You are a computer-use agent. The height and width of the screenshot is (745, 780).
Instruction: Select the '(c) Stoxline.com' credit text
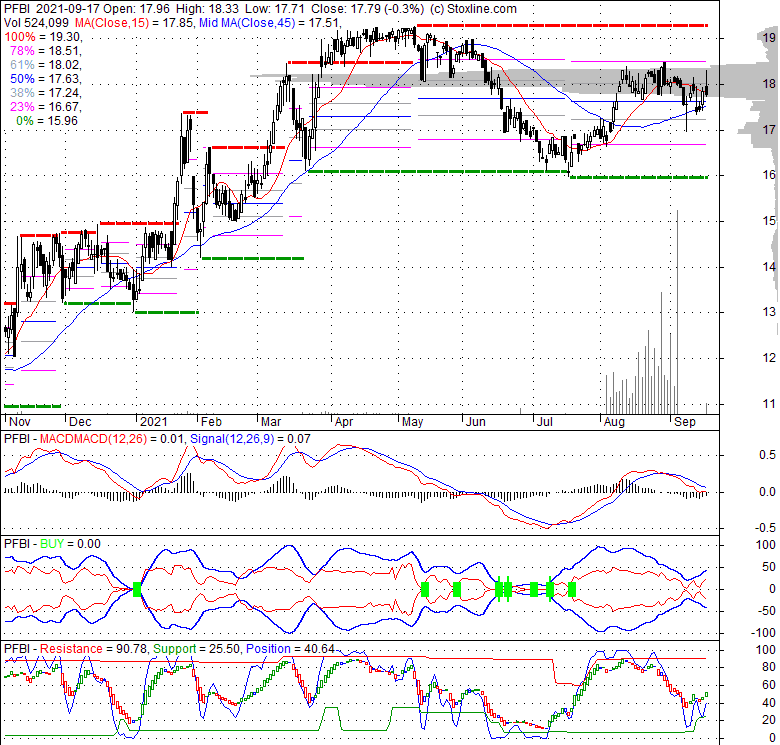tap(473, 9)
